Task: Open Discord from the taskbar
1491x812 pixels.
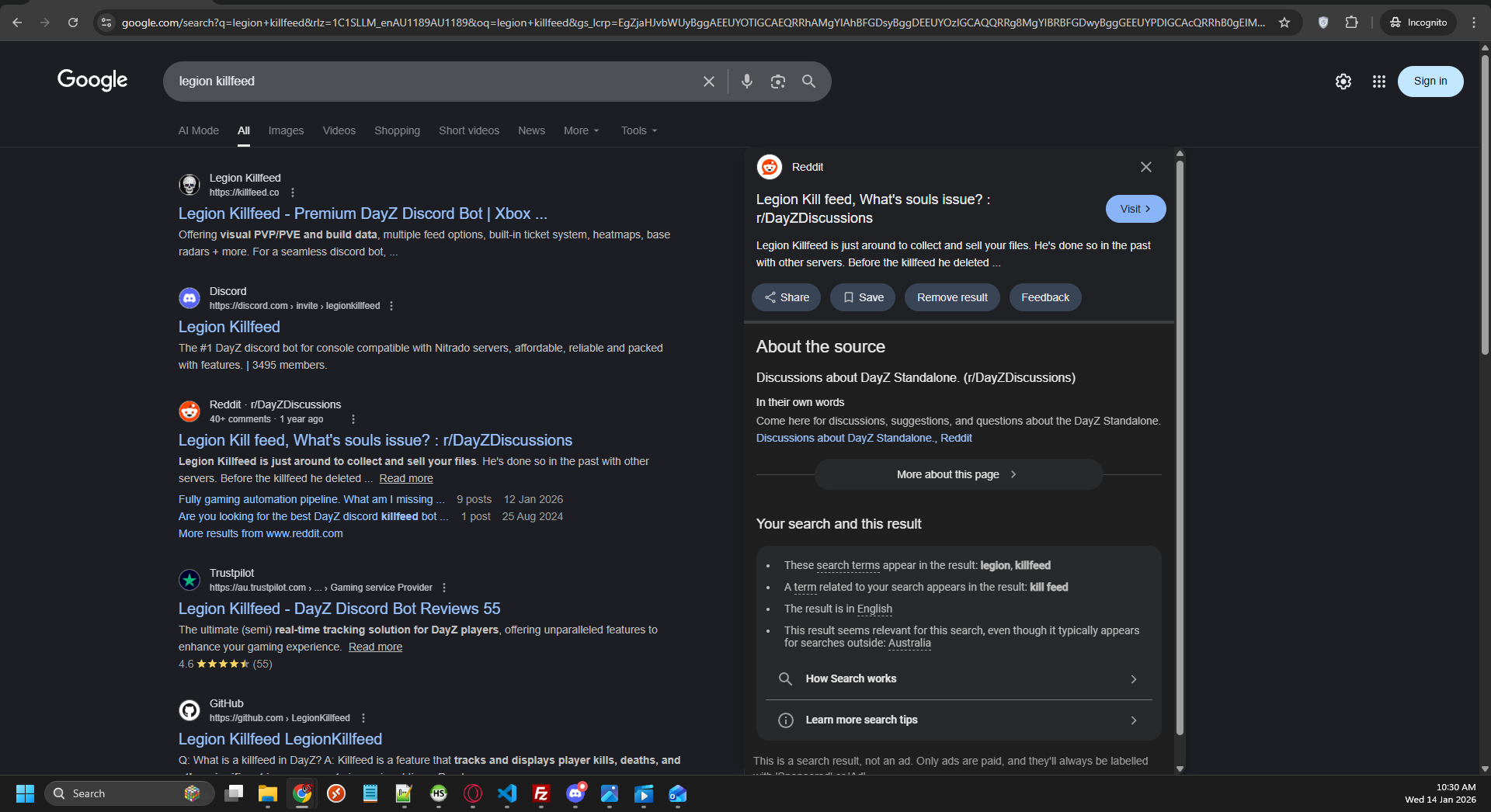Action: click(x=575, y=793)
